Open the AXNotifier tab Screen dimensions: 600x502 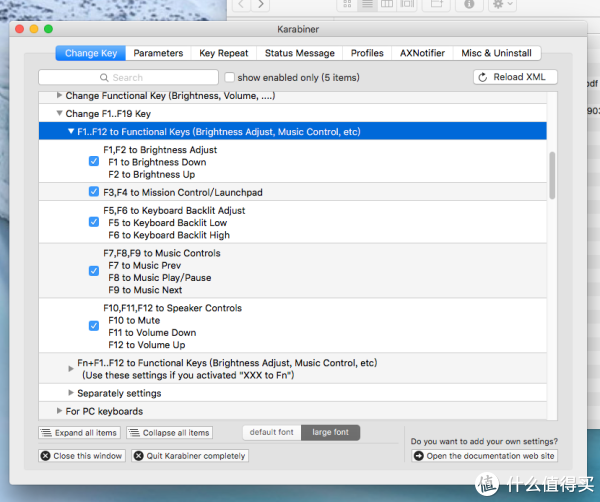(422, 53)
